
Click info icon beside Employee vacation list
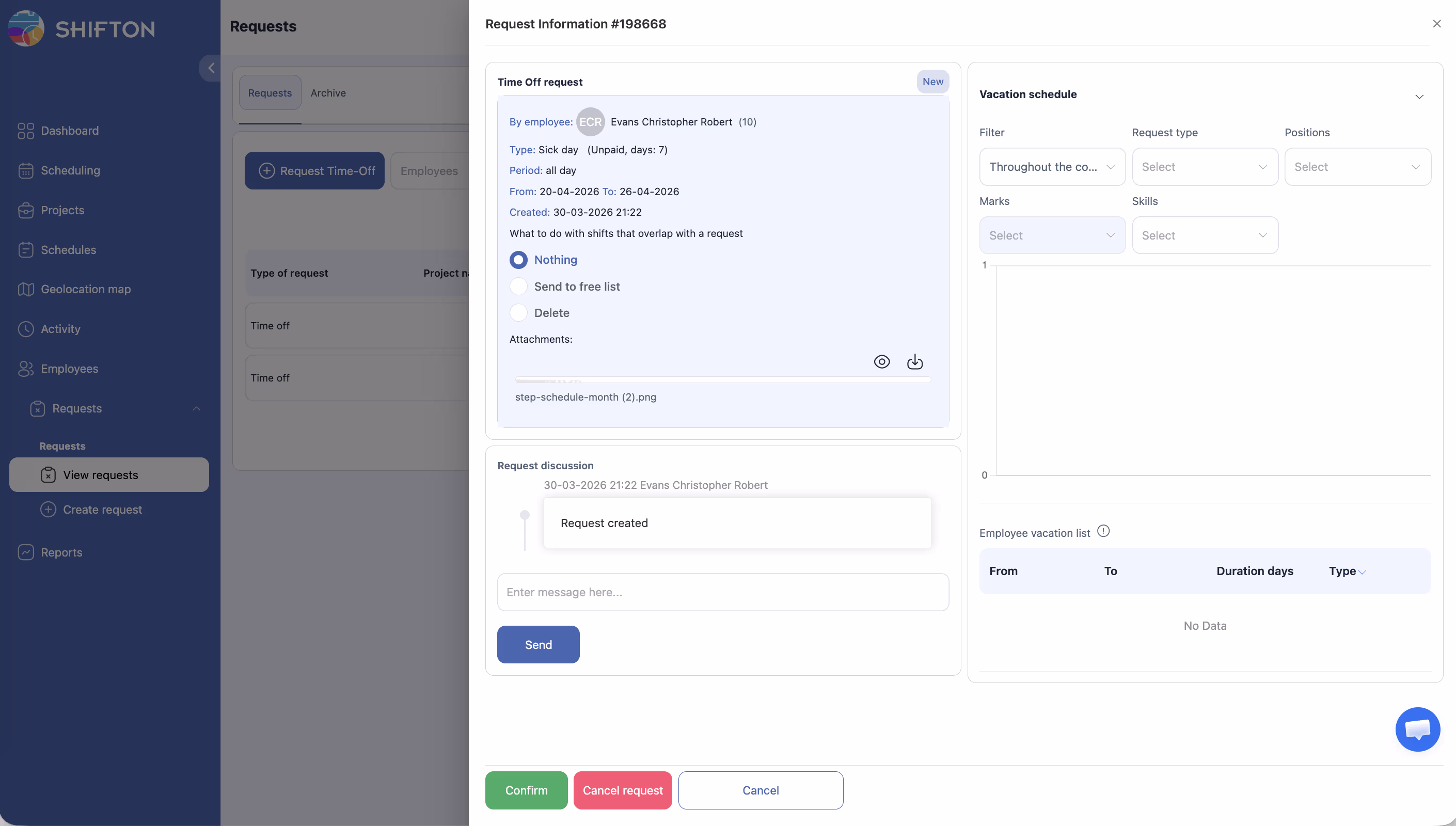click(1103, 531)
